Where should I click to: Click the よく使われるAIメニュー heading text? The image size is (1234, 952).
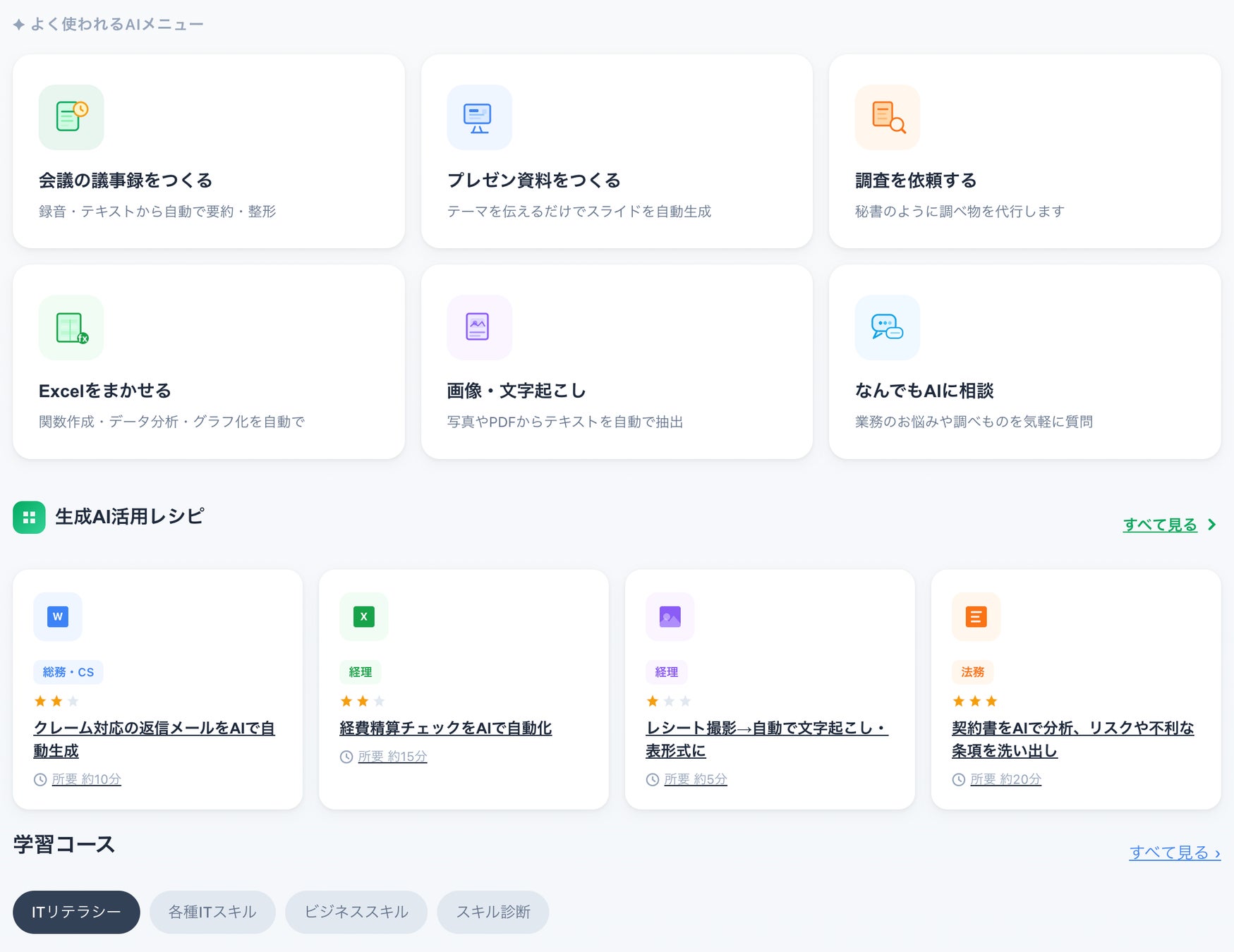pos(117,25)
